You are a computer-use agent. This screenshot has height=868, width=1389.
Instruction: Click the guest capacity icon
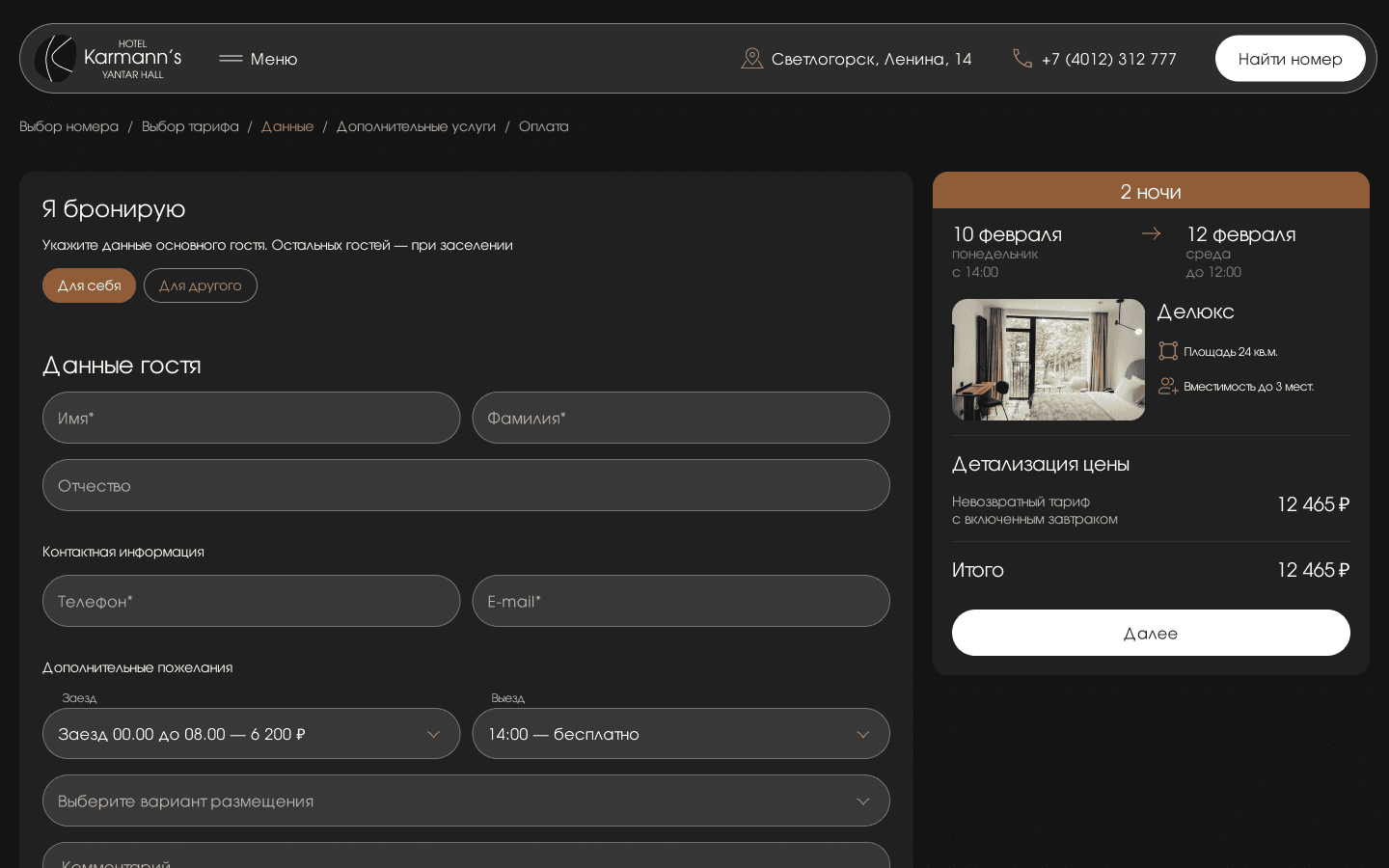pos(1168,386)
